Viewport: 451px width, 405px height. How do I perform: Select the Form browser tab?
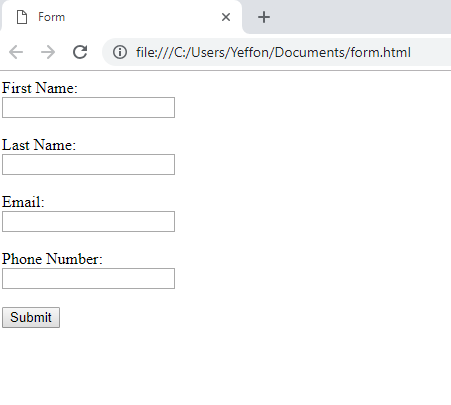pos(121,17)
